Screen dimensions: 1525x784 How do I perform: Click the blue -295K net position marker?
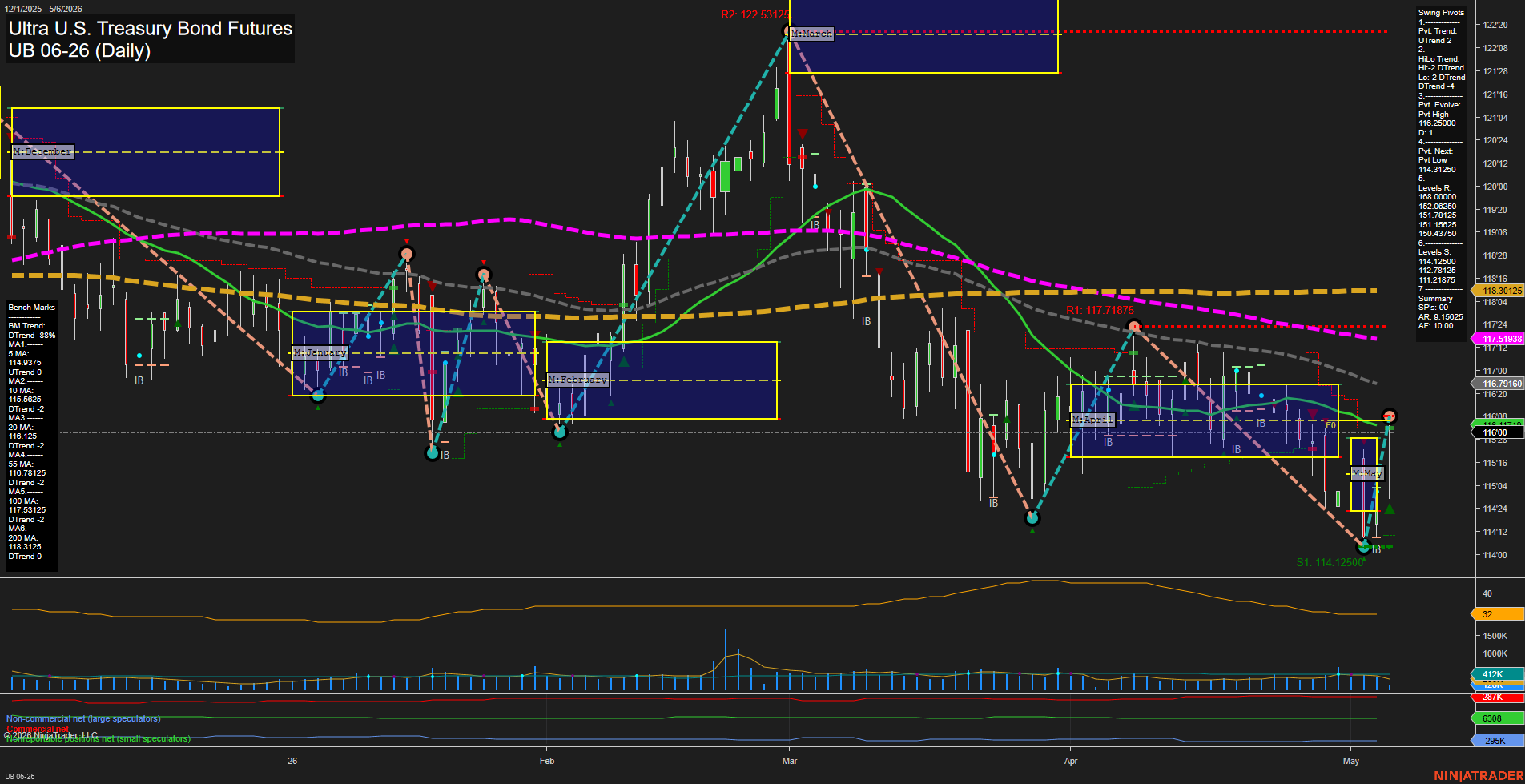(x=1498, y=741)
